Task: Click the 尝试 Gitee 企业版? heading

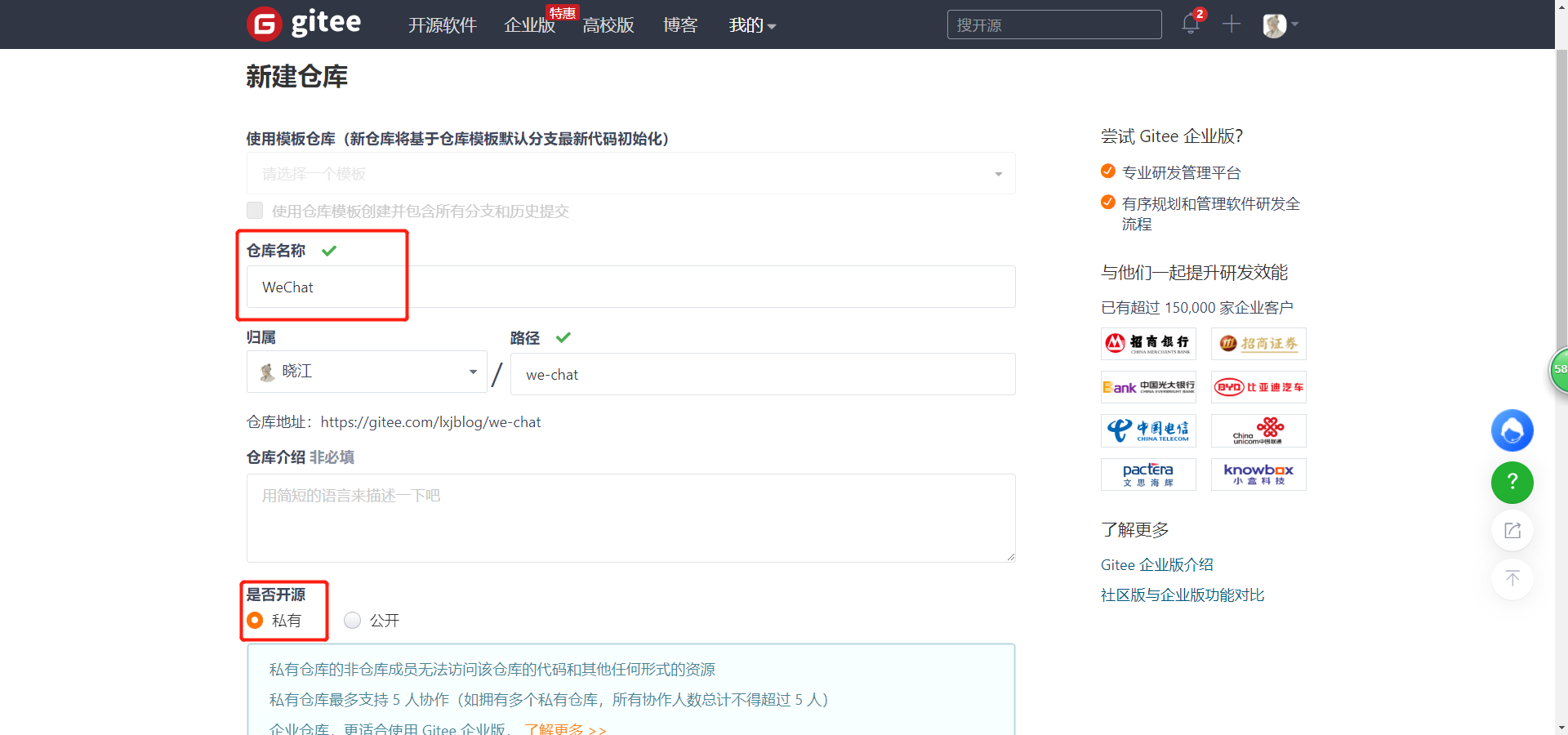Action: [1172, 136]
